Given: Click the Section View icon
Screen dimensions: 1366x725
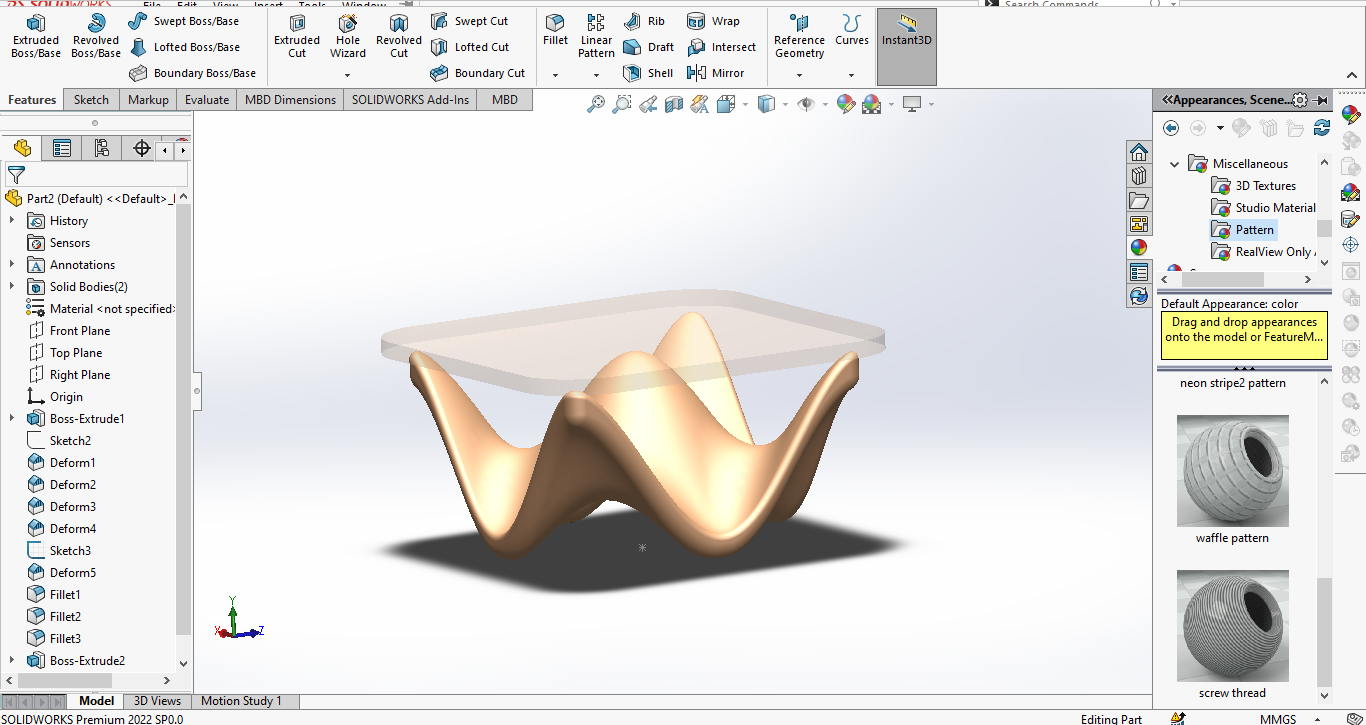Looking at the screenshot, I should [674, 103].
